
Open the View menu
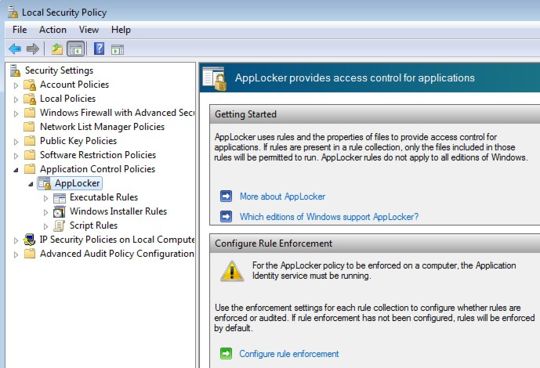(89, 30)
